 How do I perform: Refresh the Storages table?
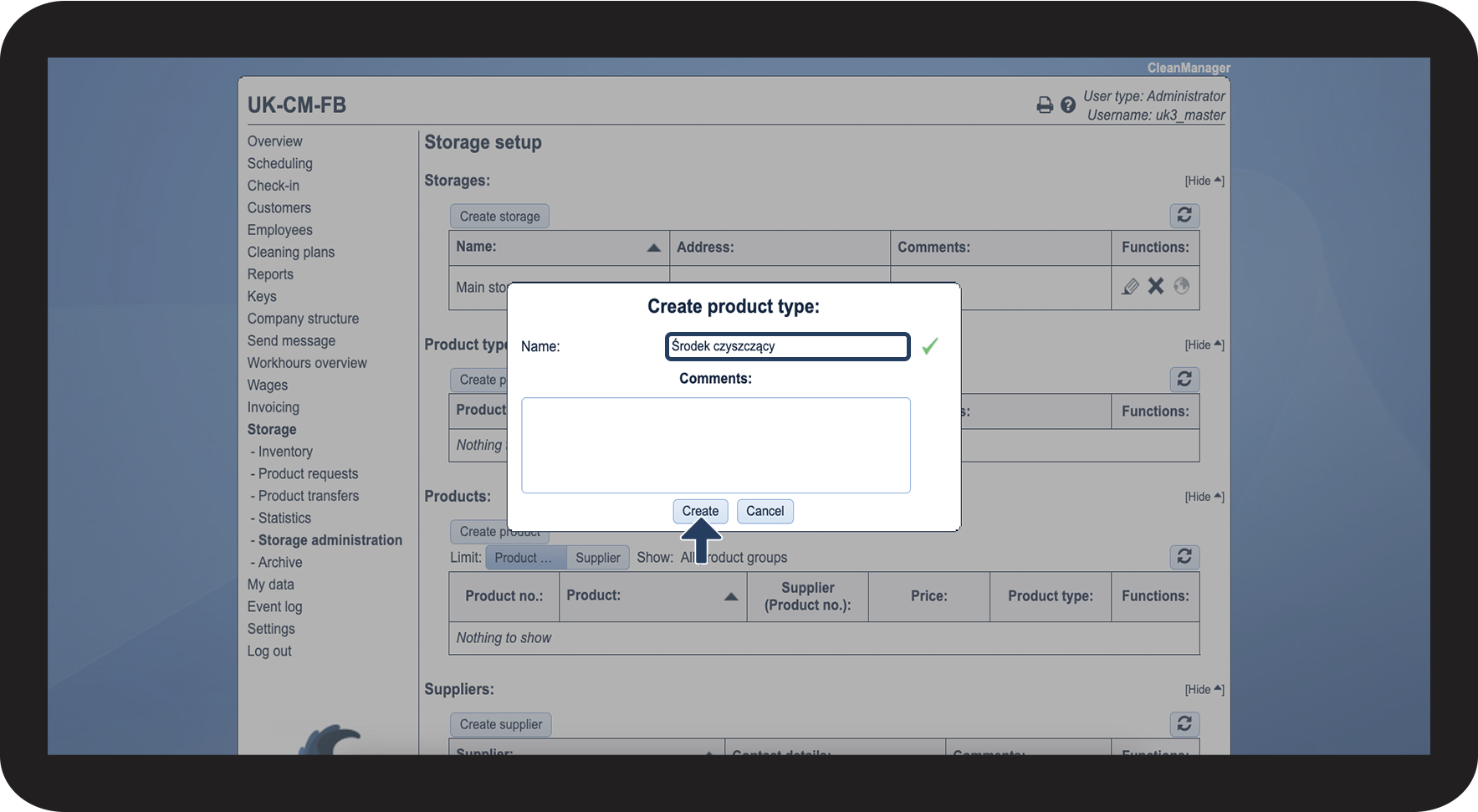(x=1184, y=216)
